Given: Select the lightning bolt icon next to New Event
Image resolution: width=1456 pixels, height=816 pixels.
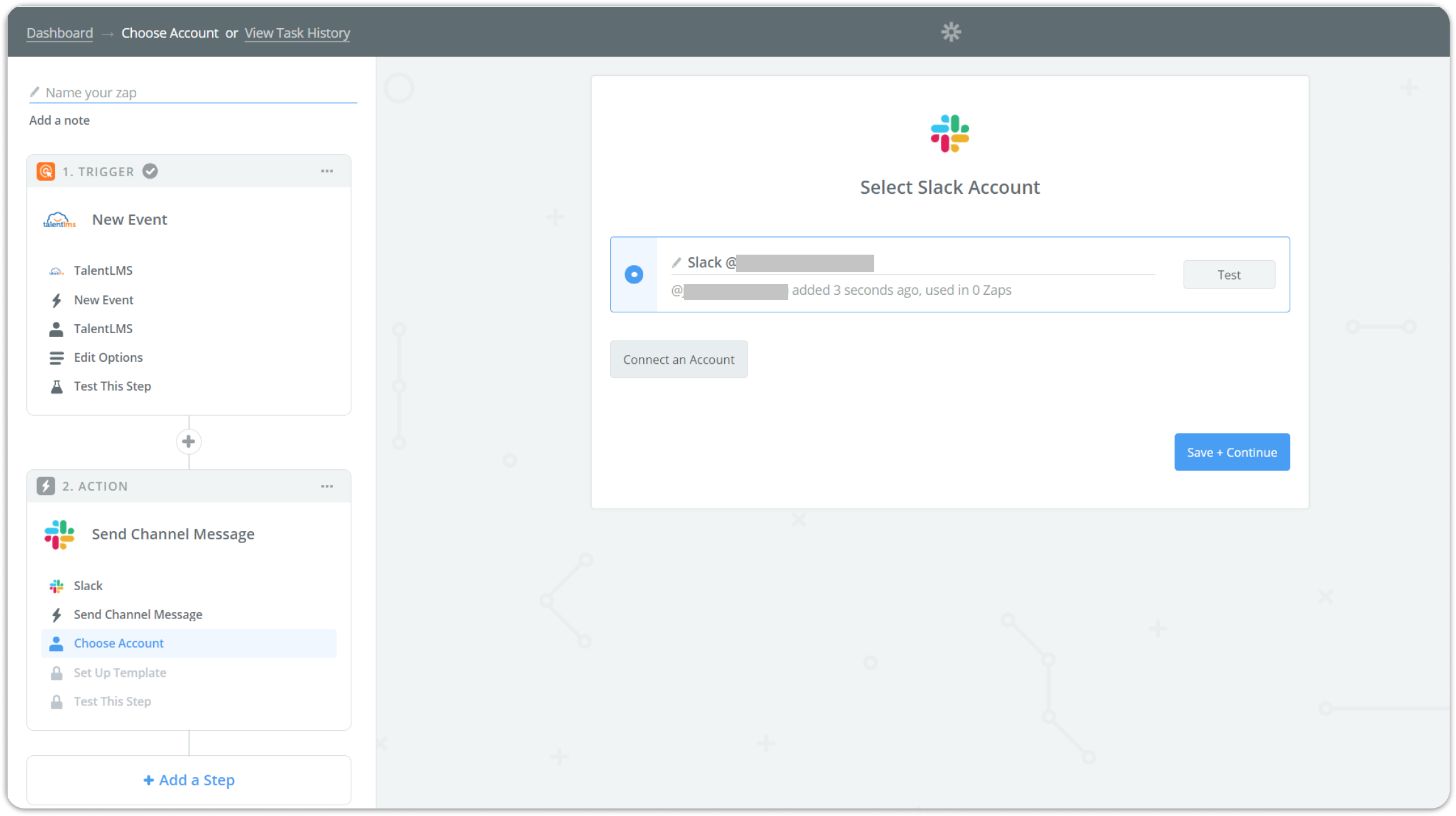Looking at the screenshot, I should [x=56, y=300].
